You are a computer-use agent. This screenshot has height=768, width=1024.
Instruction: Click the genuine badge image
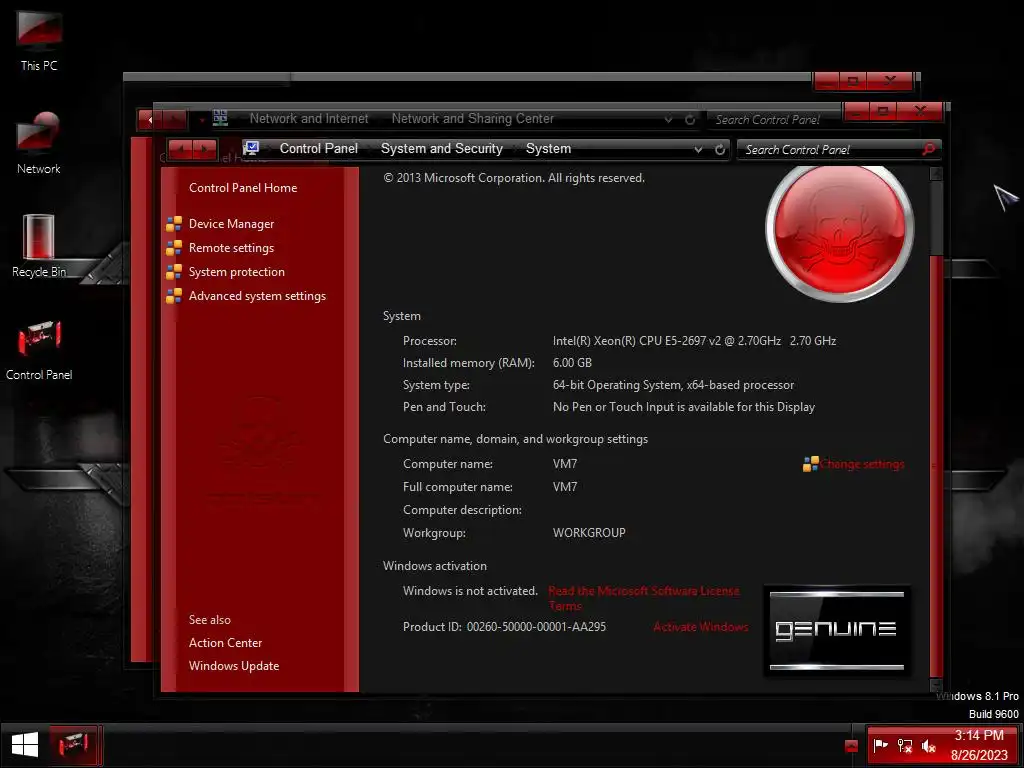pos(837,631)
